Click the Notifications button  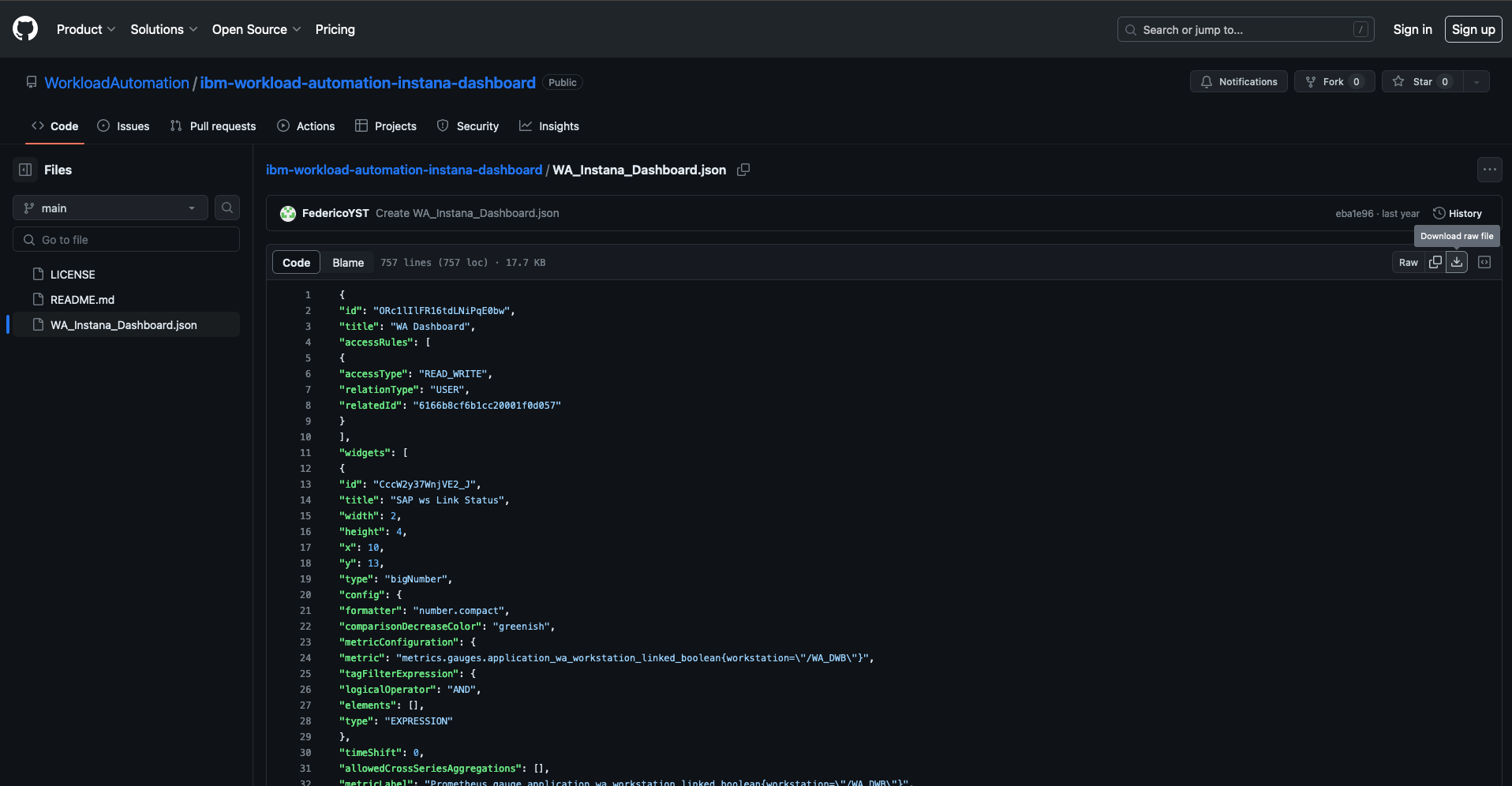(x=1239, y=81)
